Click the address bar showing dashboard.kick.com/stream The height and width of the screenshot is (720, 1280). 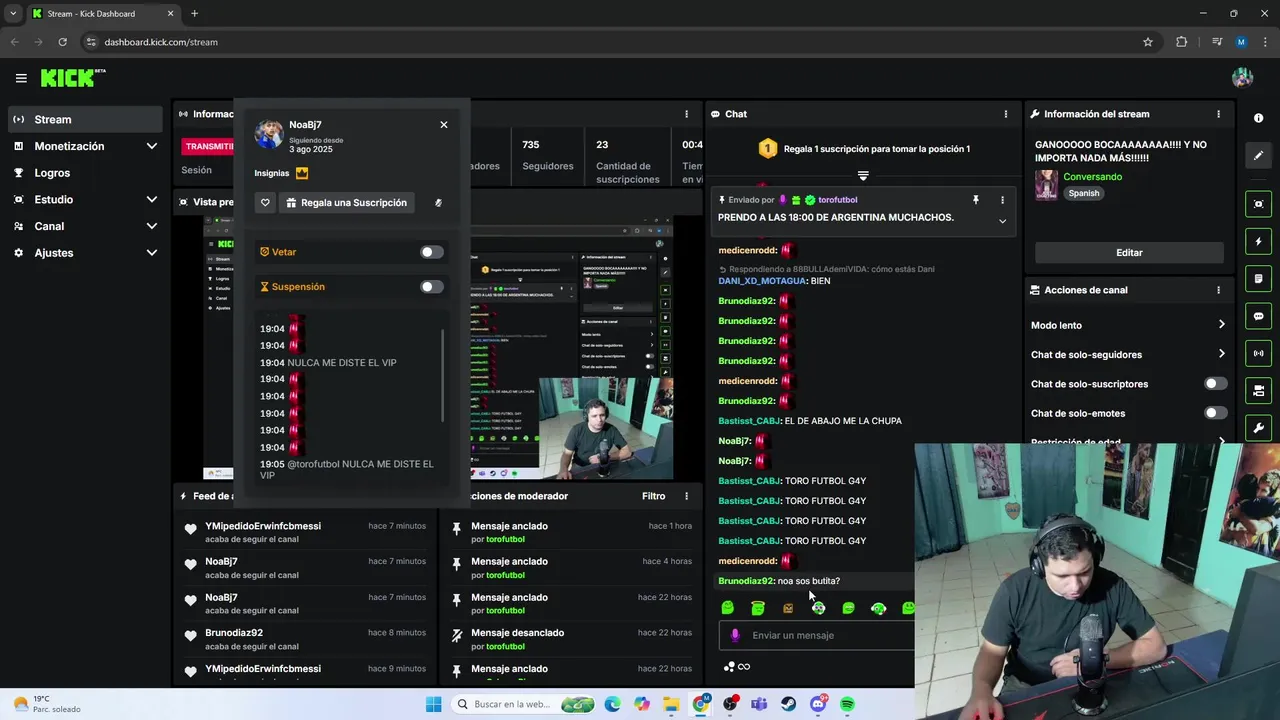610,42
